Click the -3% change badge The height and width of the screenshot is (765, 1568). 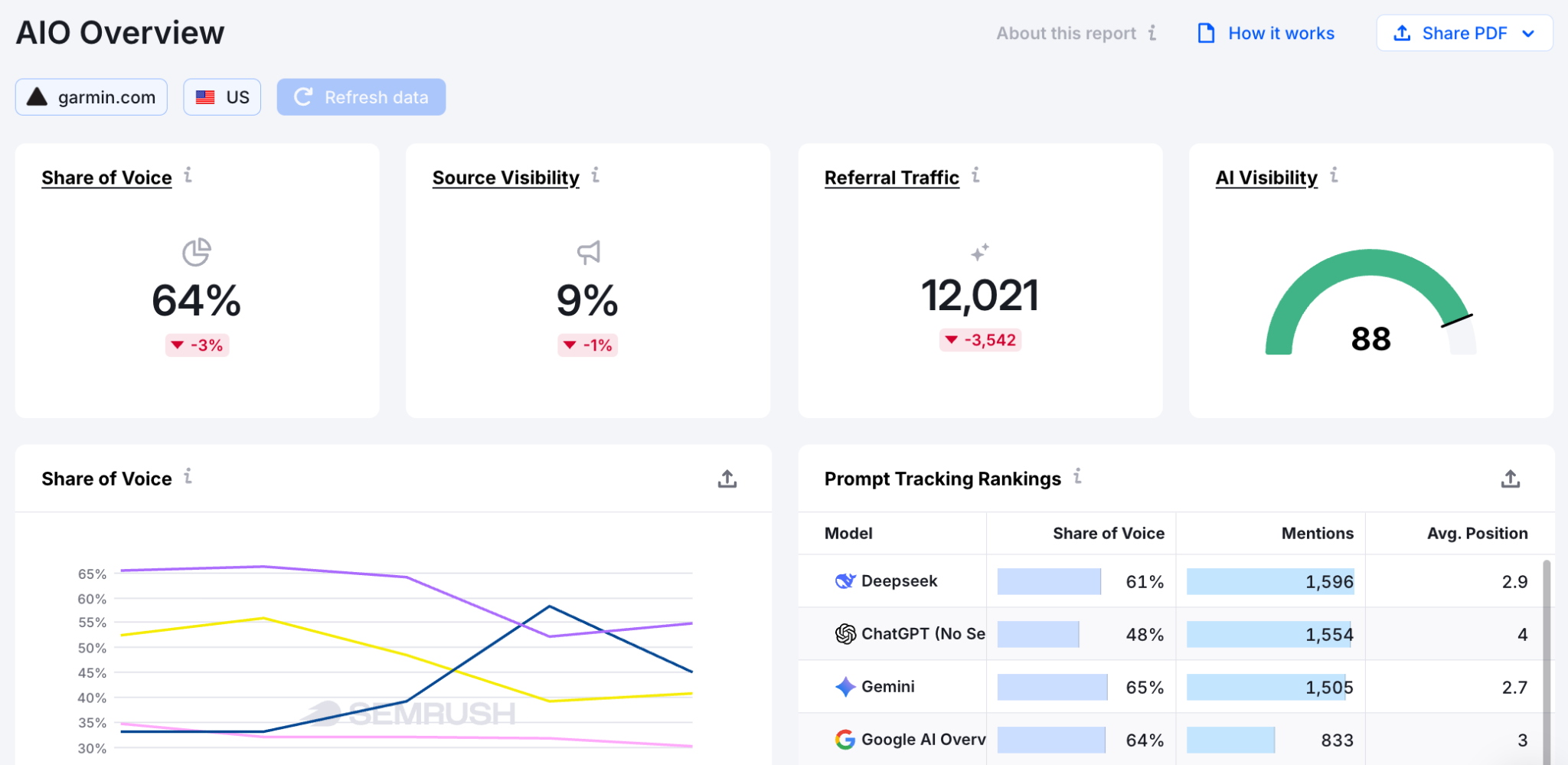(198, 345)
